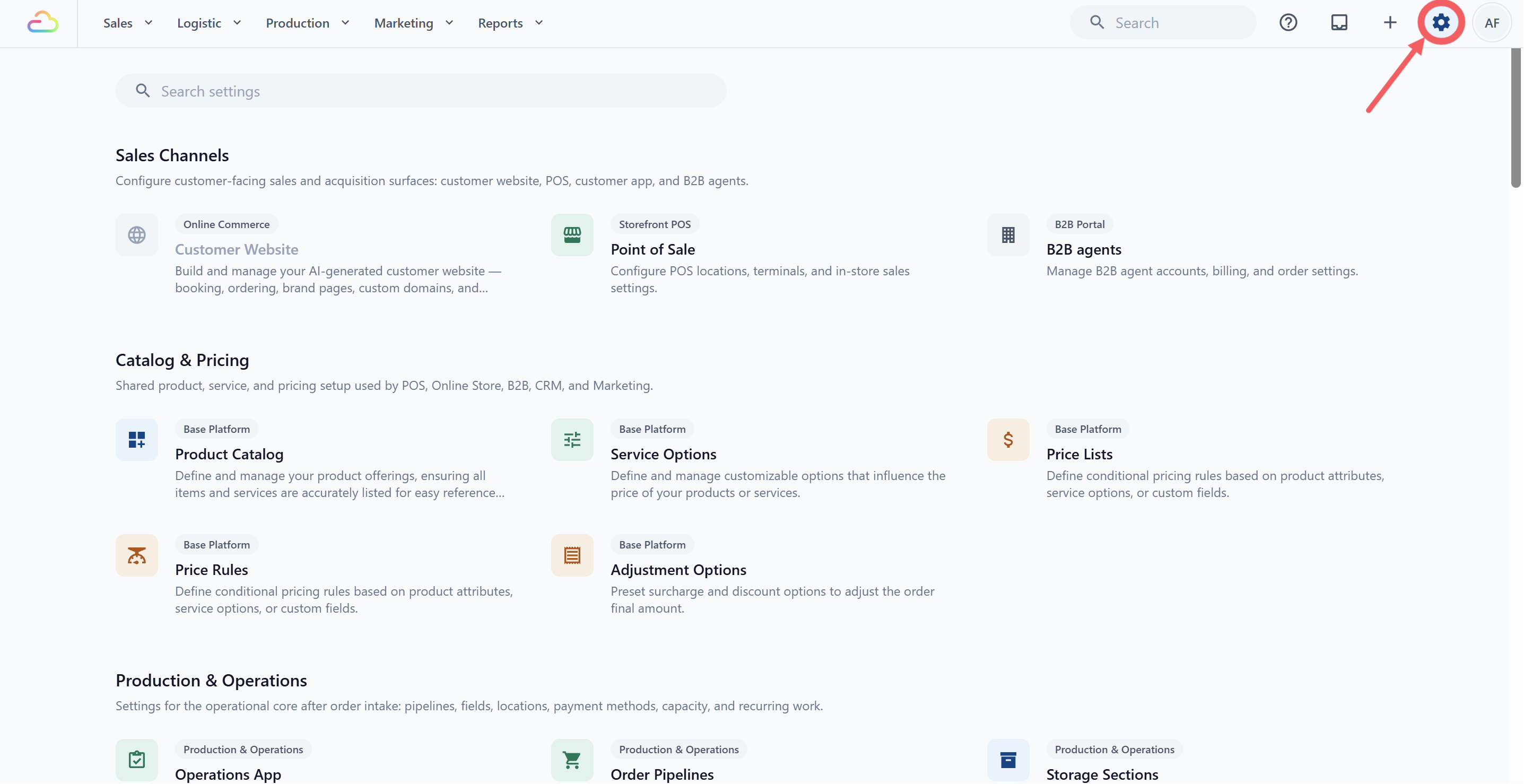Focus the top bar Search field

click(x=1163, y=22)
